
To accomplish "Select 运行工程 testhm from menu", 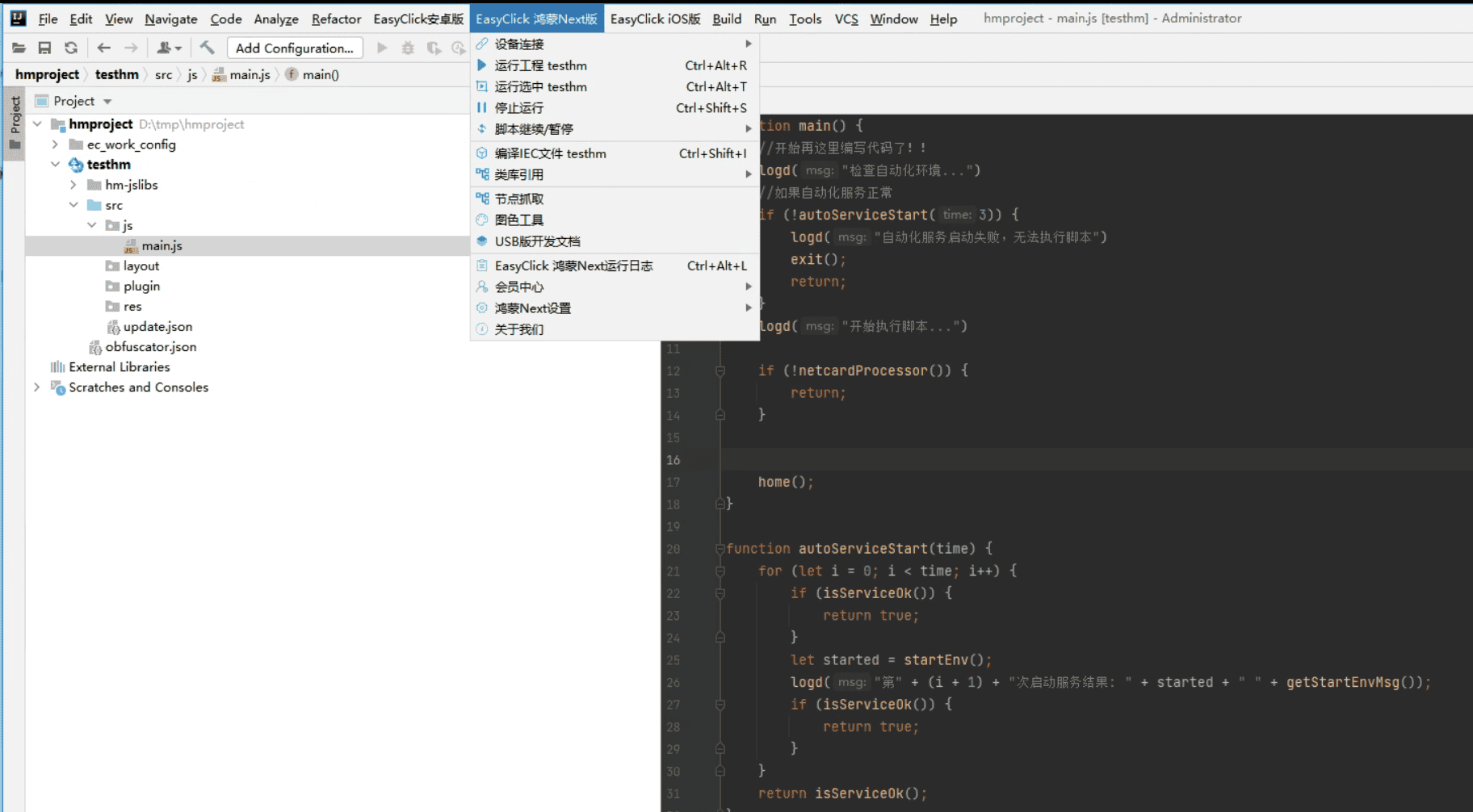I will click(x=540, y=65).
